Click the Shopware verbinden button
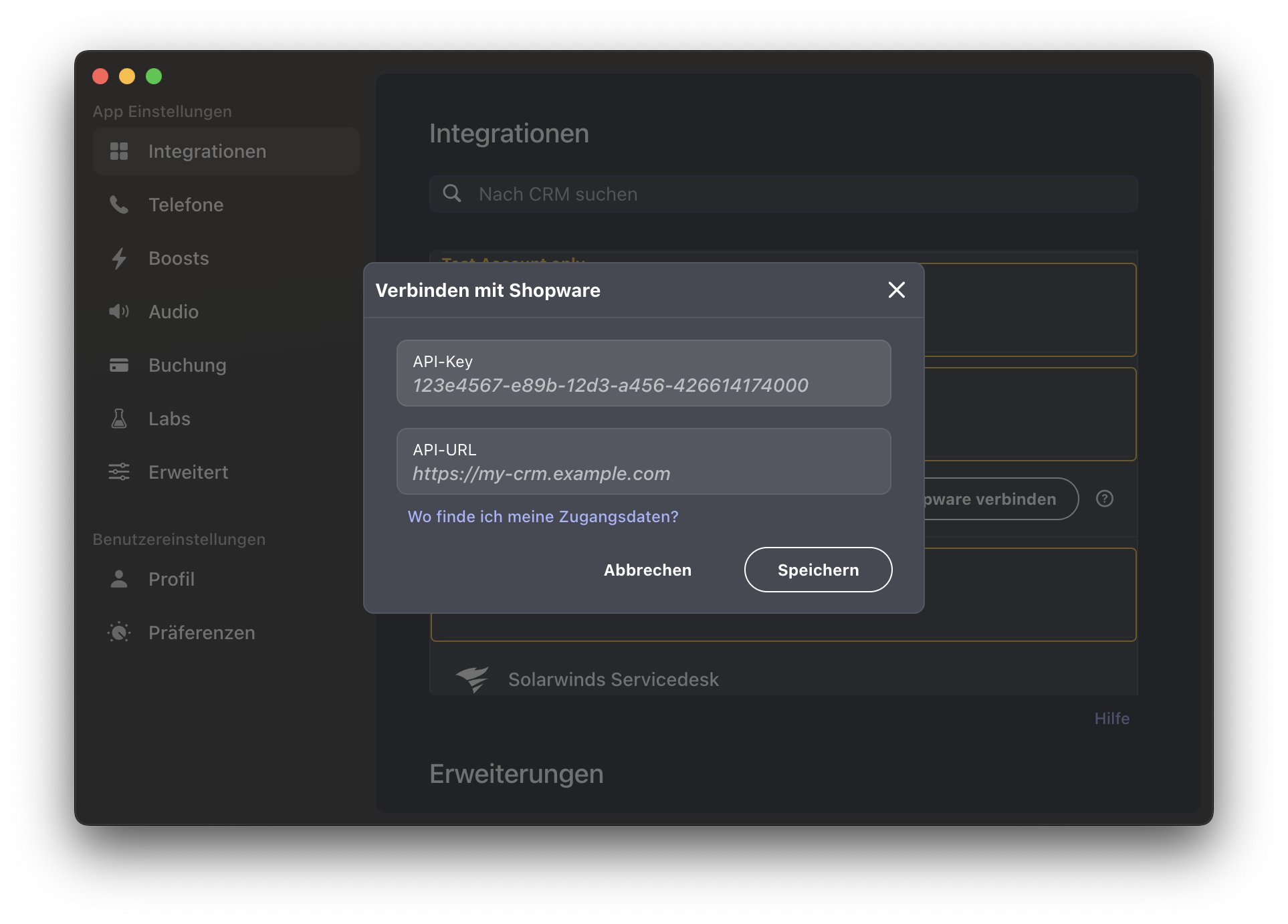 [x=1001, y=499]
